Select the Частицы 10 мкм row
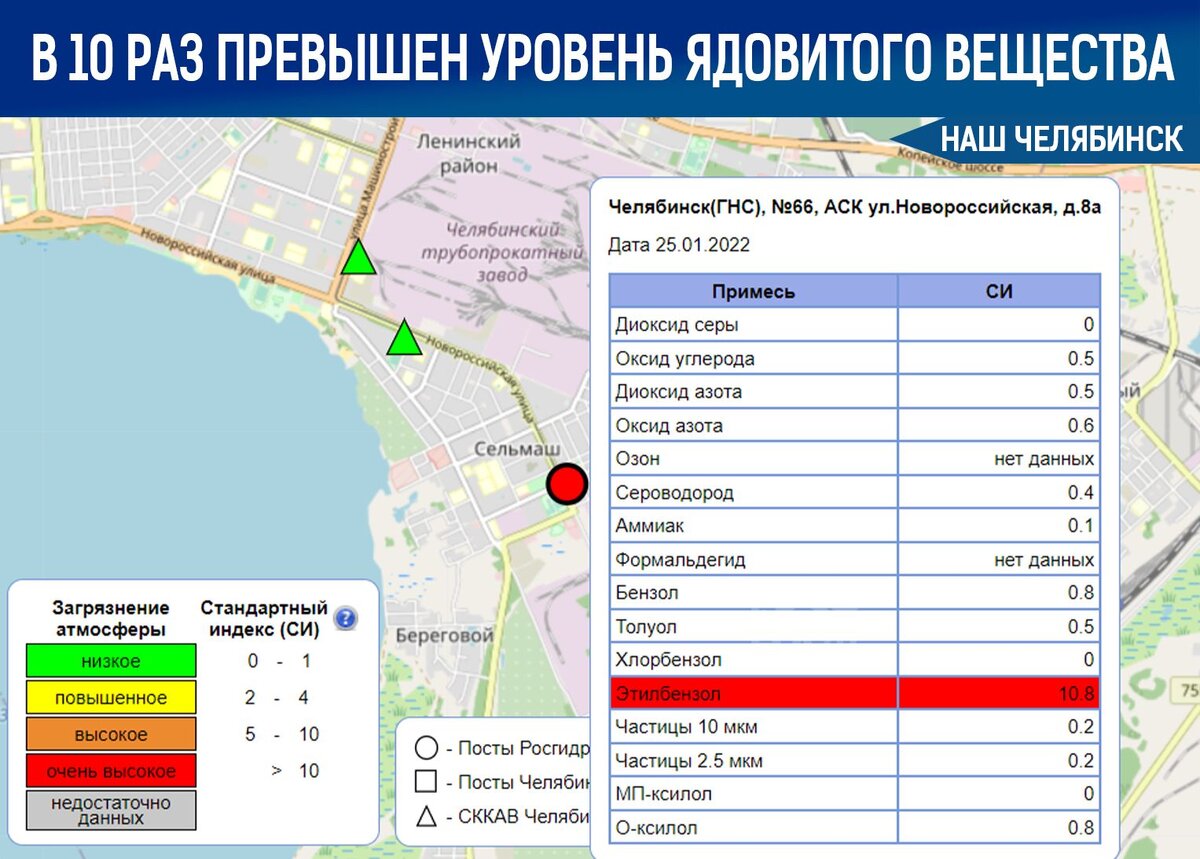 (855, 727)
